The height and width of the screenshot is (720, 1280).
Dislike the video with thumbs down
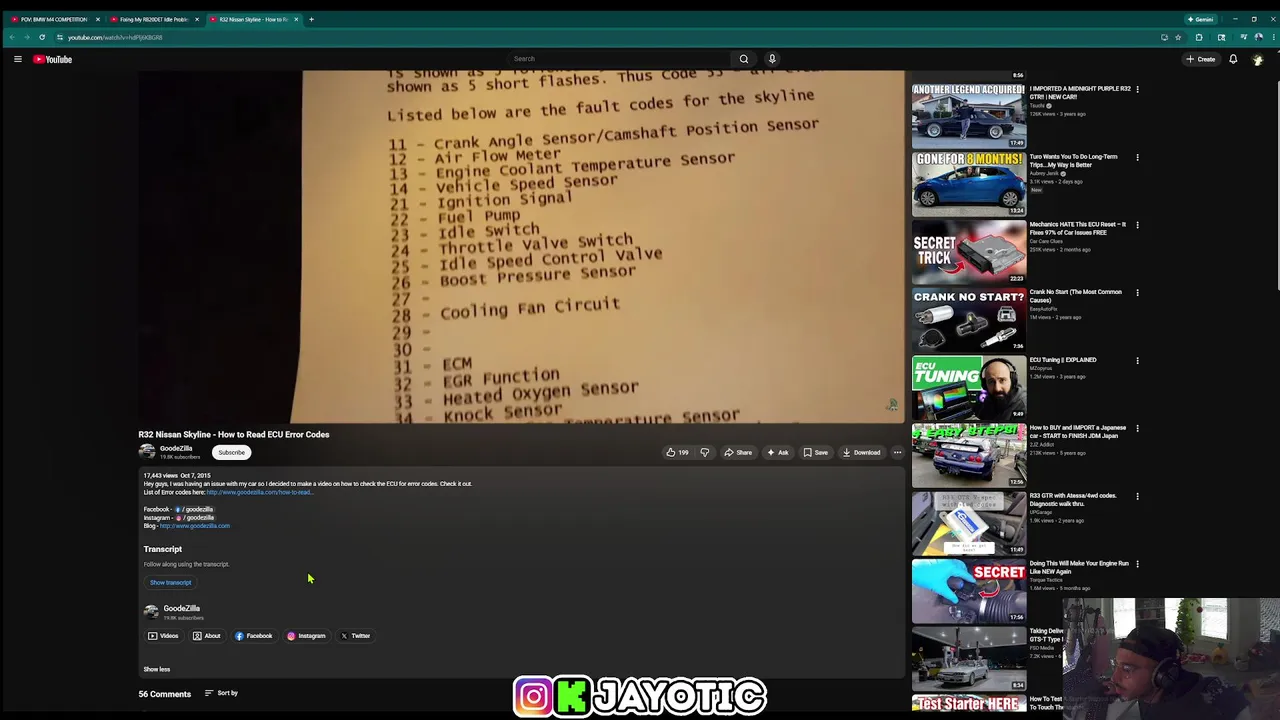(704, 452)
